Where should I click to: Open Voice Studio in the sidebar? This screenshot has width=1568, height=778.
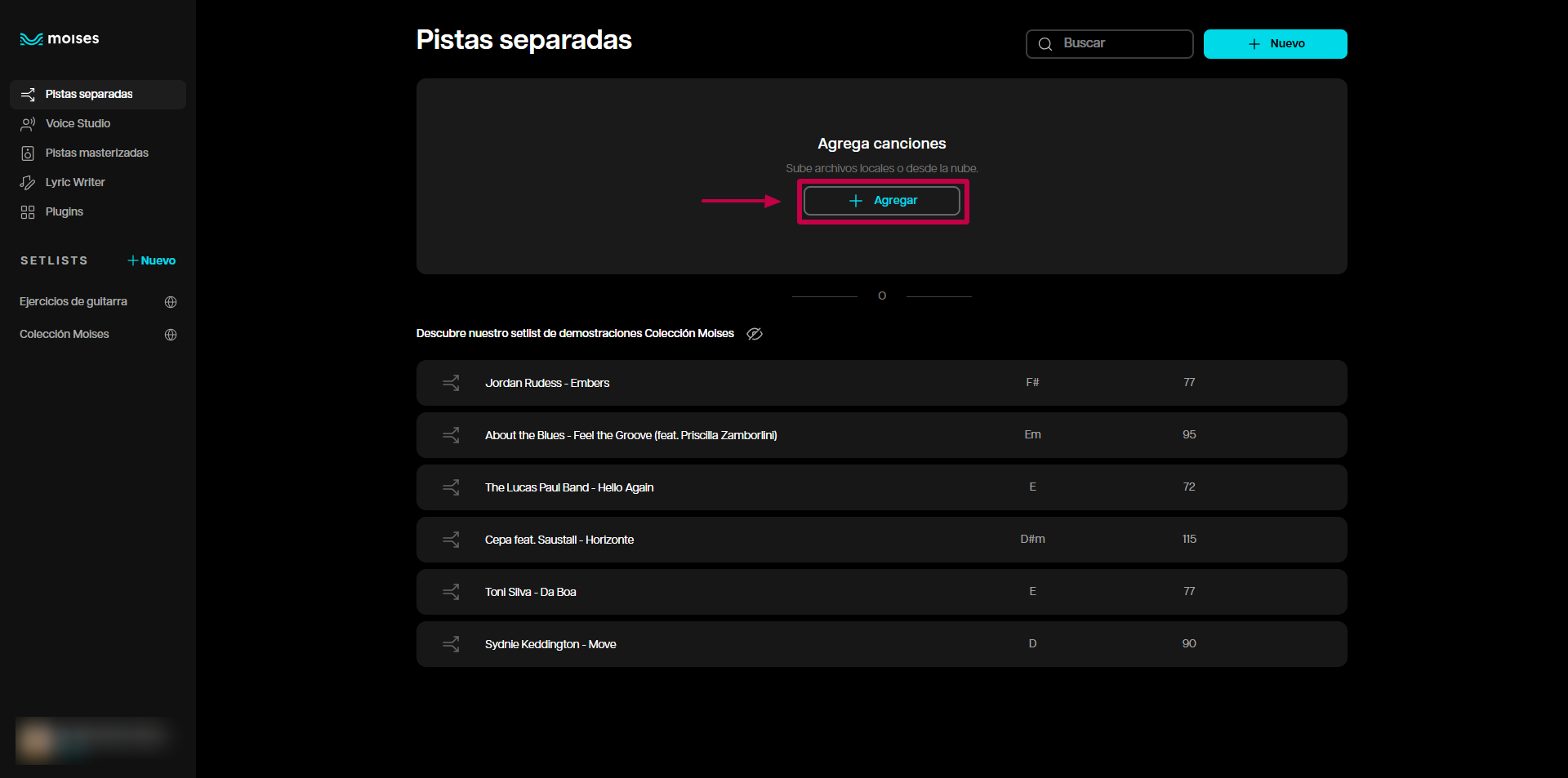pos(78,124)
